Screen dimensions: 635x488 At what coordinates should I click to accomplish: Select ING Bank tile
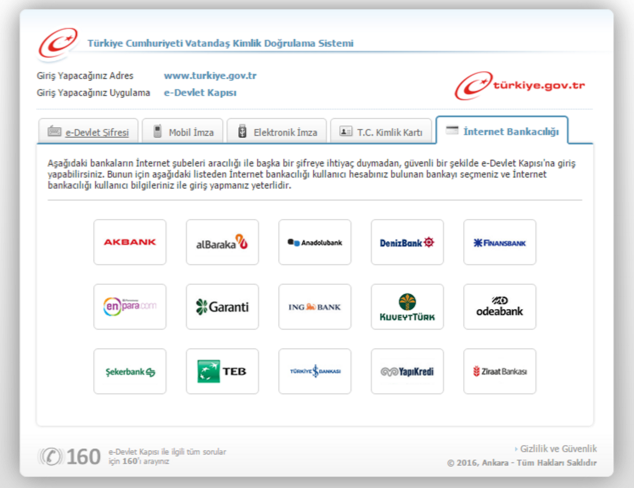[x=315, y=307]
